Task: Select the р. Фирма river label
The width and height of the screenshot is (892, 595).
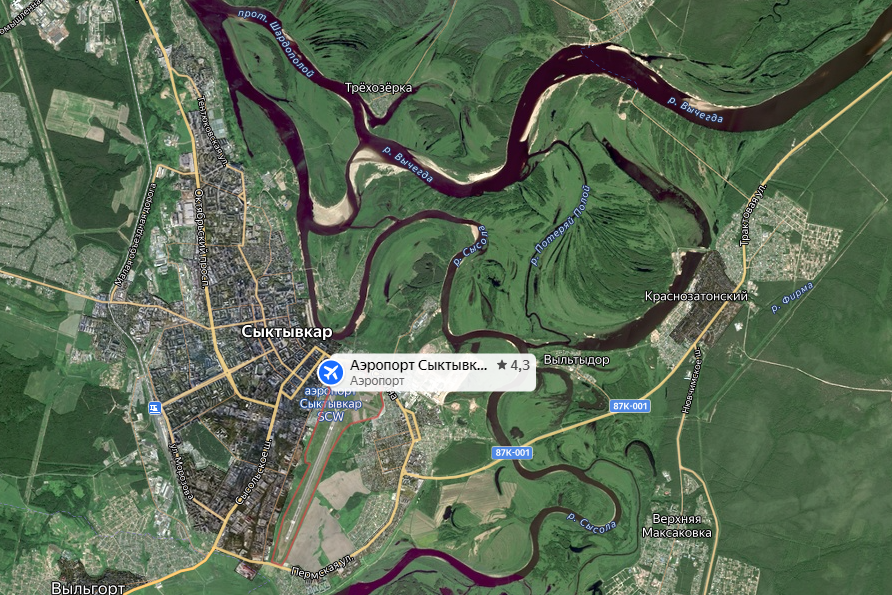Action: [792, 298]
